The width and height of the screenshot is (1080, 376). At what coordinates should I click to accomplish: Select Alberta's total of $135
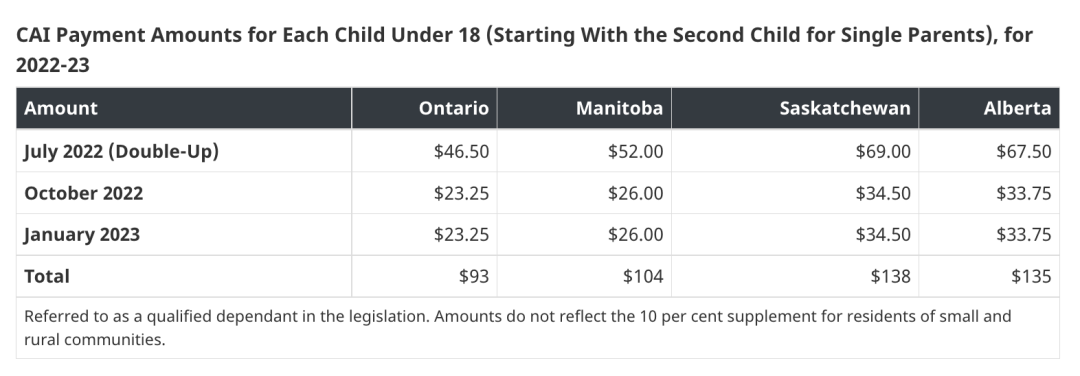point(1031,276)
